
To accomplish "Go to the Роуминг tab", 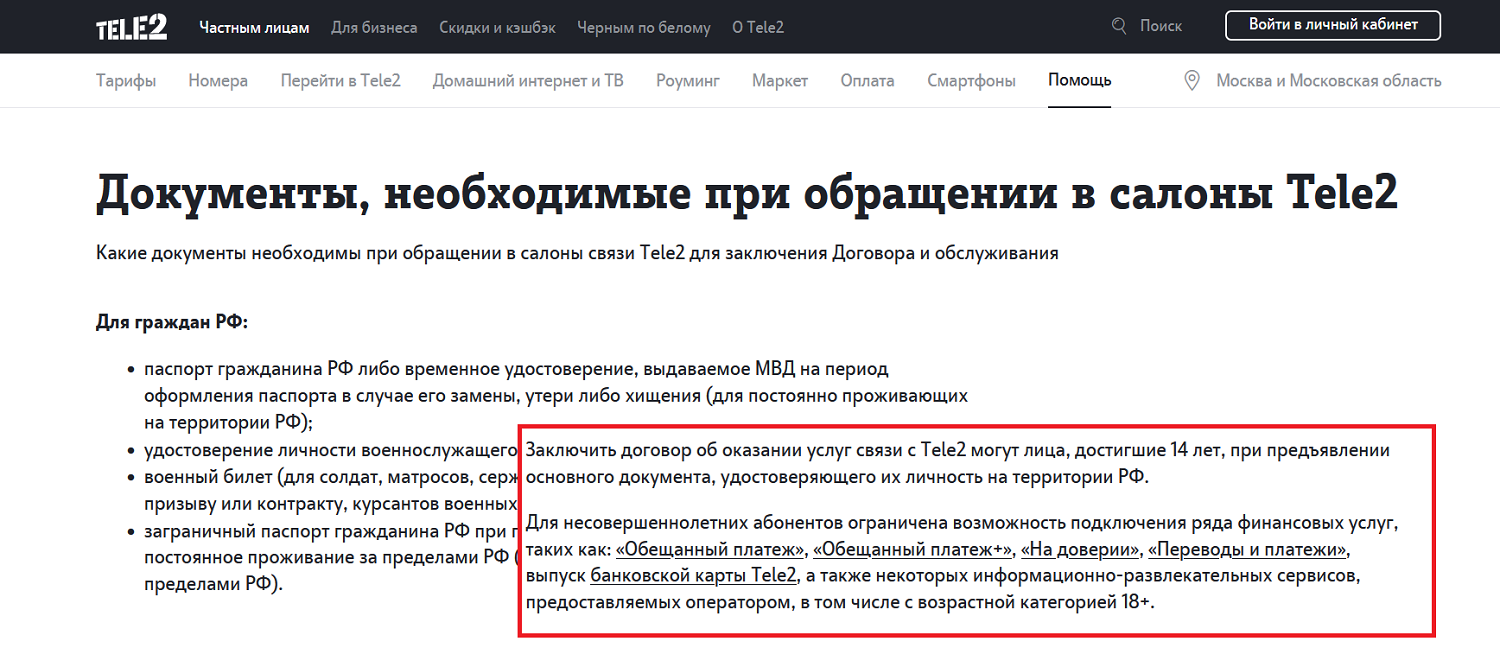I will pos(687,81).
